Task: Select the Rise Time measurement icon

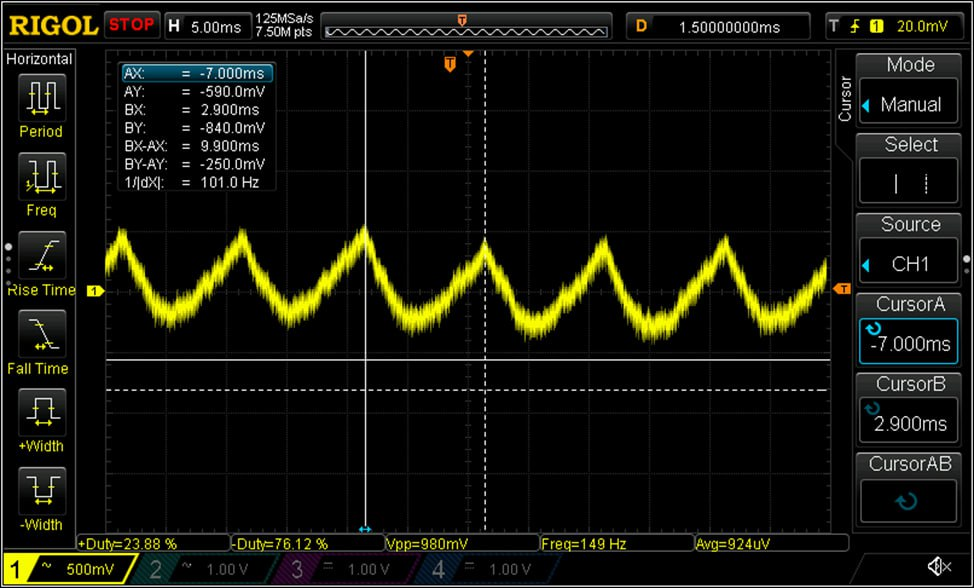Action: coord(40,255)
